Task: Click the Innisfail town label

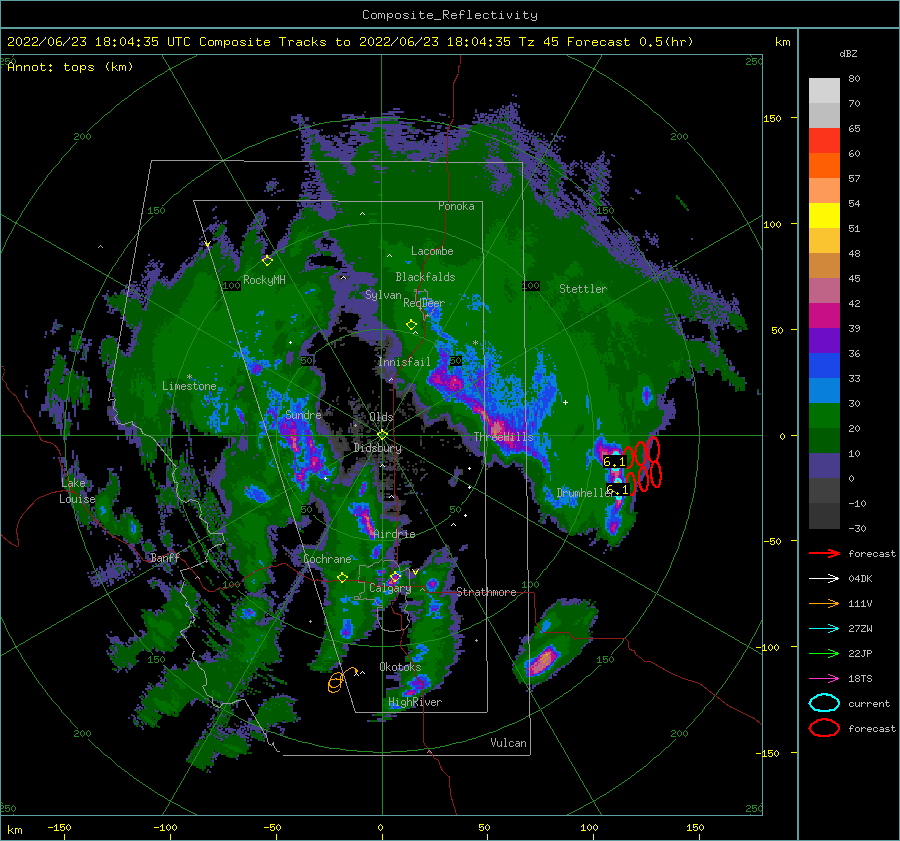Action: pos(404,362)
